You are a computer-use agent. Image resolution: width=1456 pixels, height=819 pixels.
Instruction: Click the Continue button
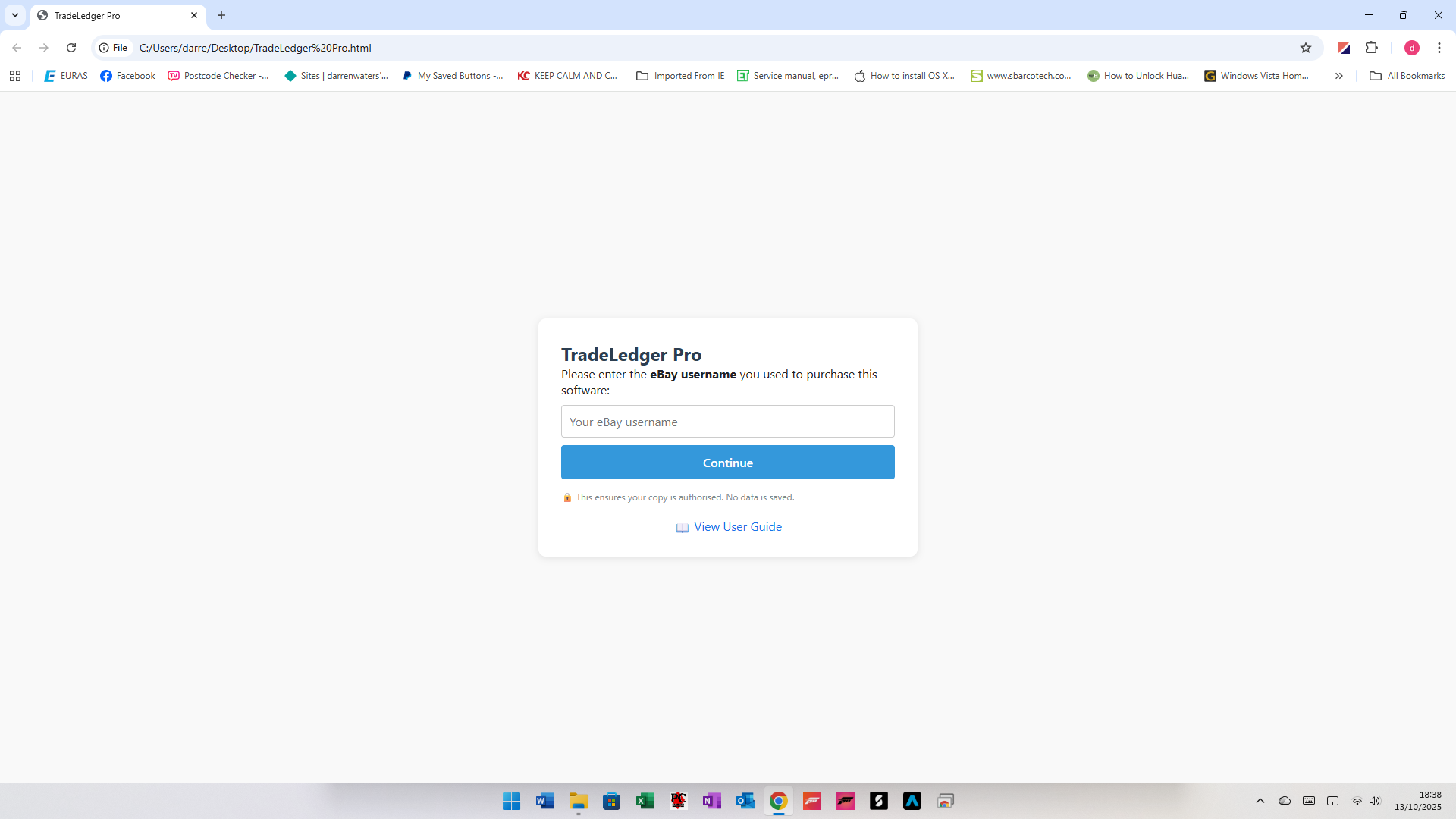click(727, 463)
